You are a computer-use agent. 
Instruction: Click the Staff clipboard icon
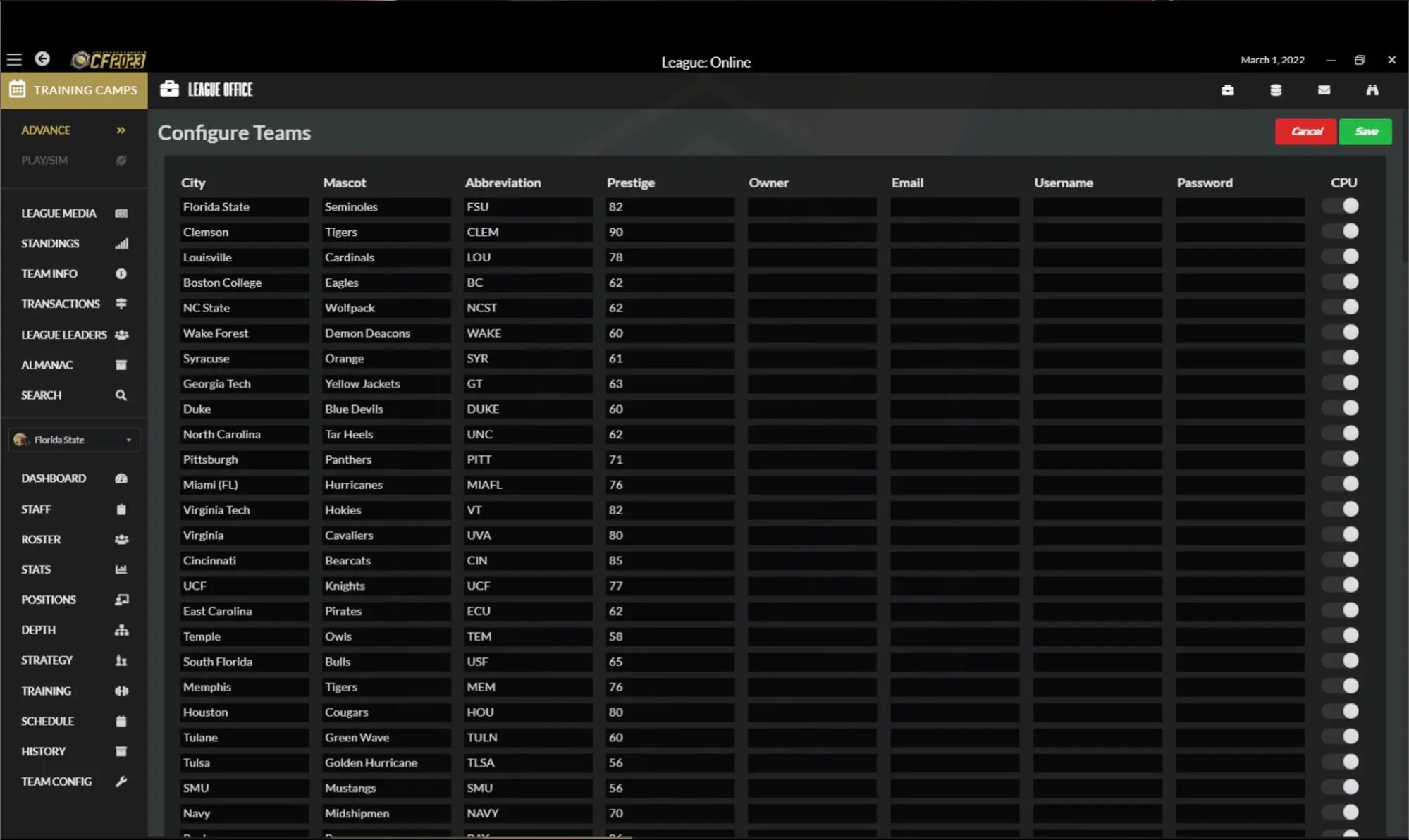pyautogui.click(x=121, y=509)
